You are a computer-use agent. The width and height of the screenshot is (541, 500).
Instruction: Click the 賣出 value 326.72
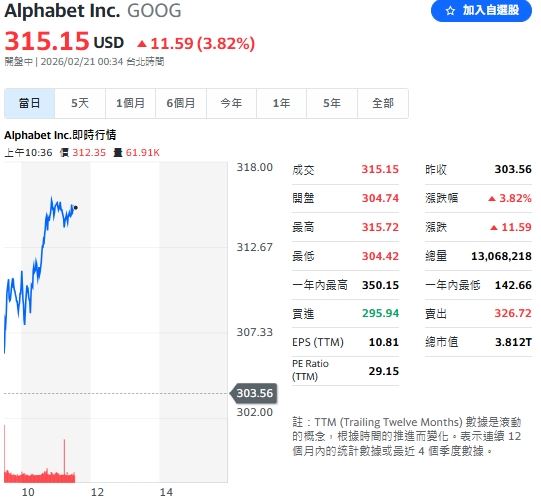tap(513, 313)
